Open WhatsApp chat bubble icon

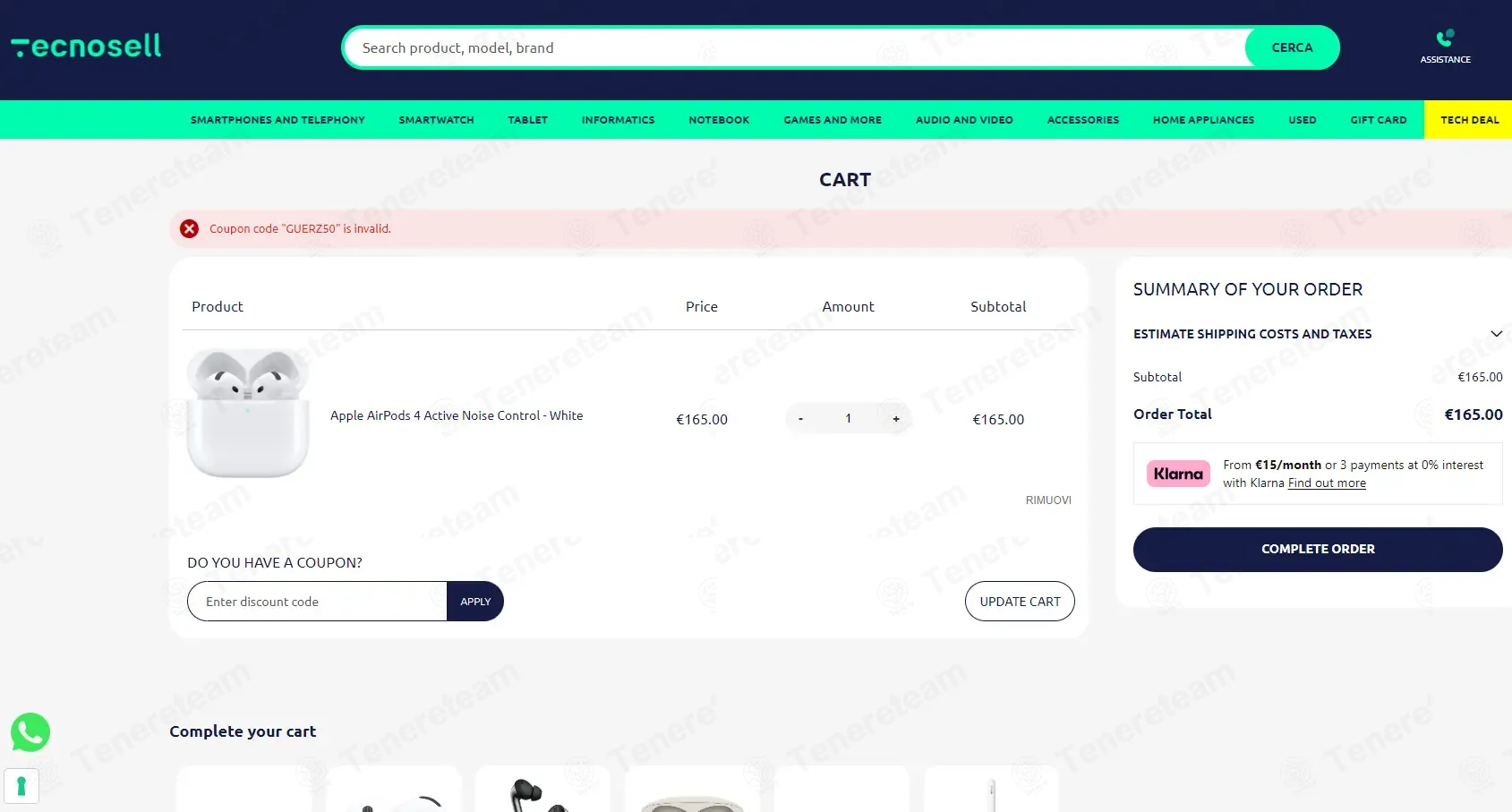coord(30,732)
